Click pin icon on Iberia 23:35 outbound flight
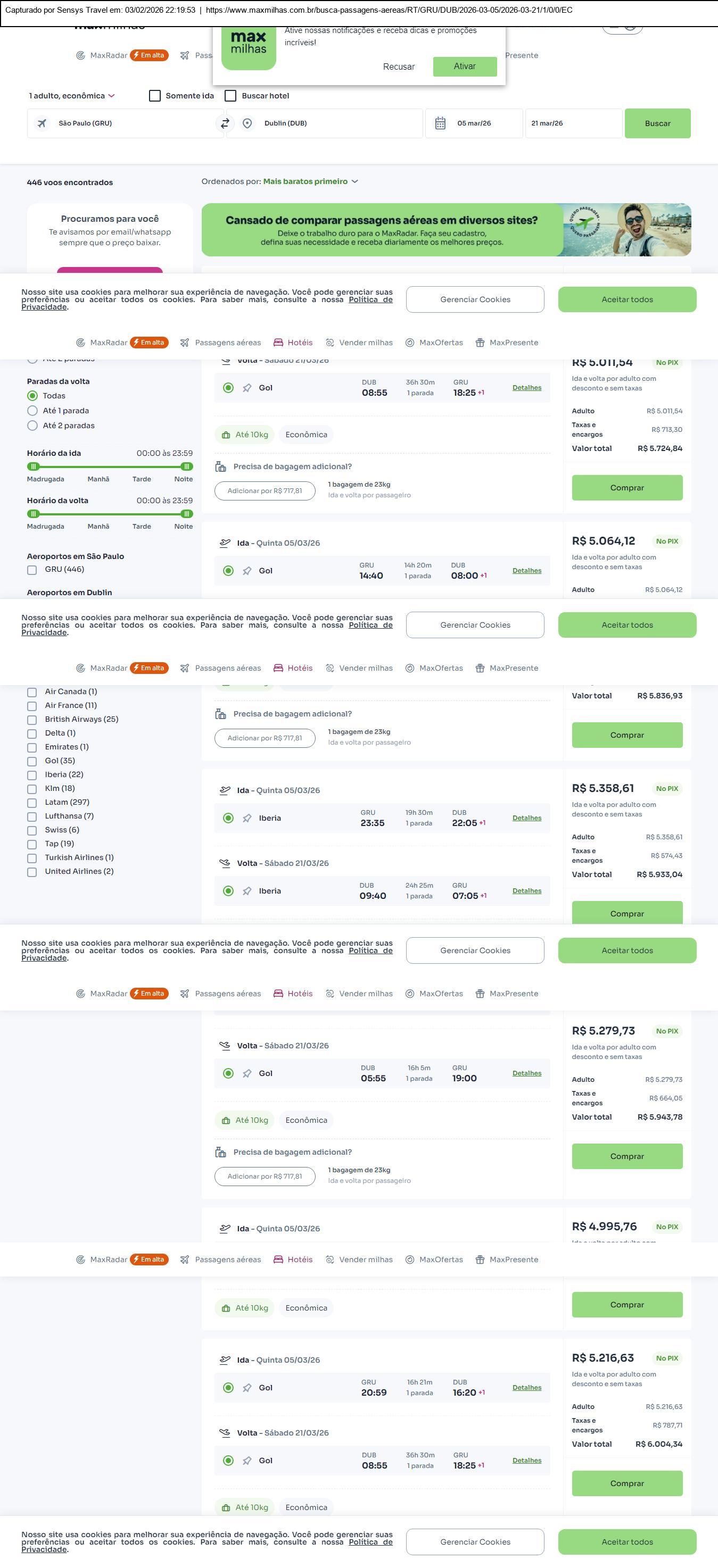 pyautogui.click(x=246, y=818)
